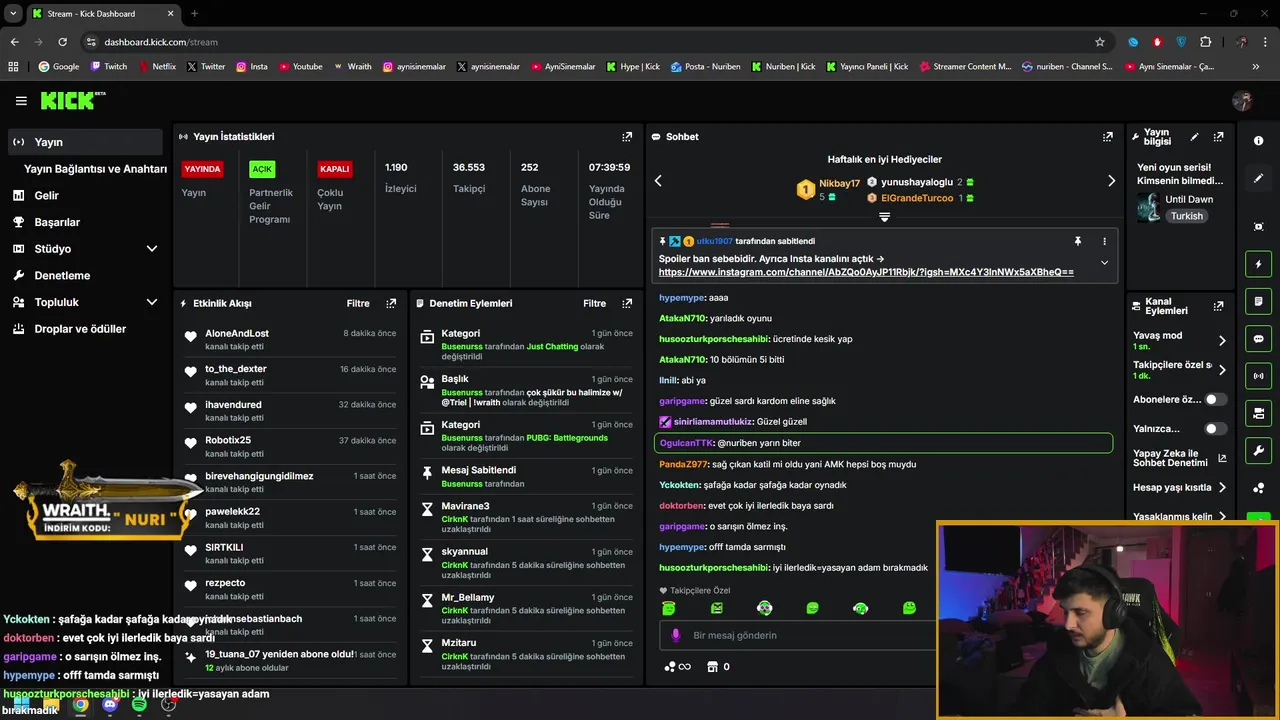
Task: Select Yayın in the left sidebar
Action: click(x=85, y=142)
